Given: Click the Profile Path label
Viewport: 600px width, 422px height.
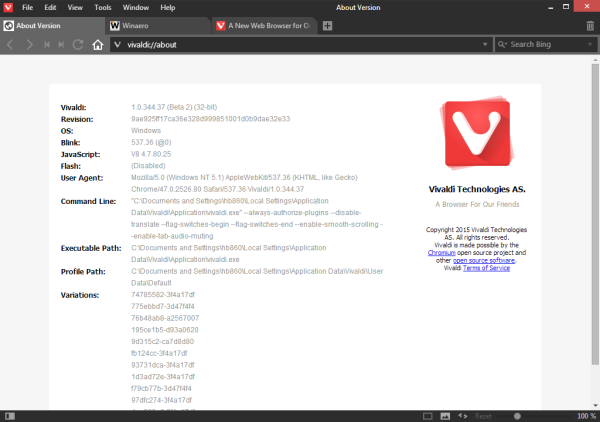Looking at the screenshot, I should [83, 272].
